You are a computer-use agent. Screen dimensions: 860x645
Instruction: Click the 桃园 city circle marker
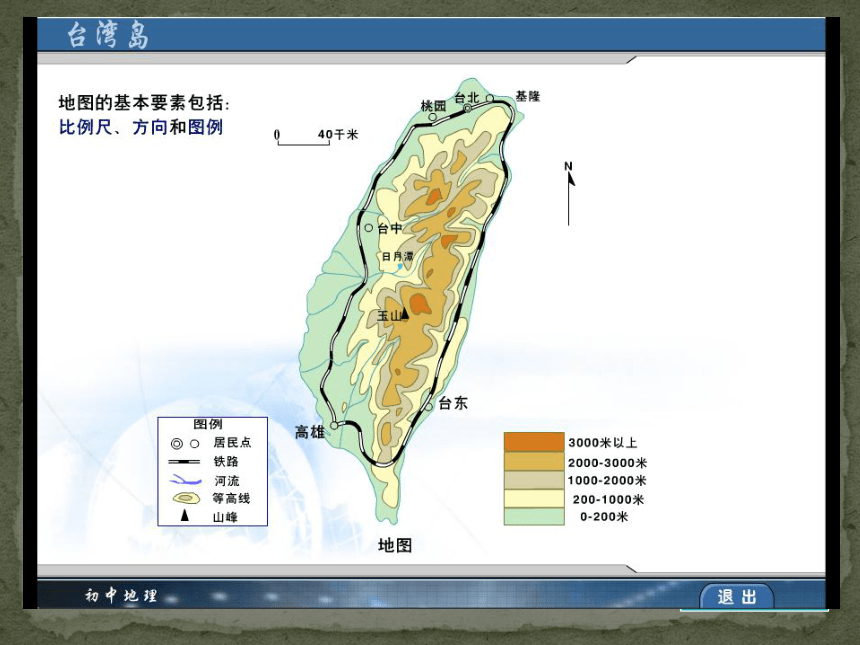pyautogui.click(x=432, y=117)
